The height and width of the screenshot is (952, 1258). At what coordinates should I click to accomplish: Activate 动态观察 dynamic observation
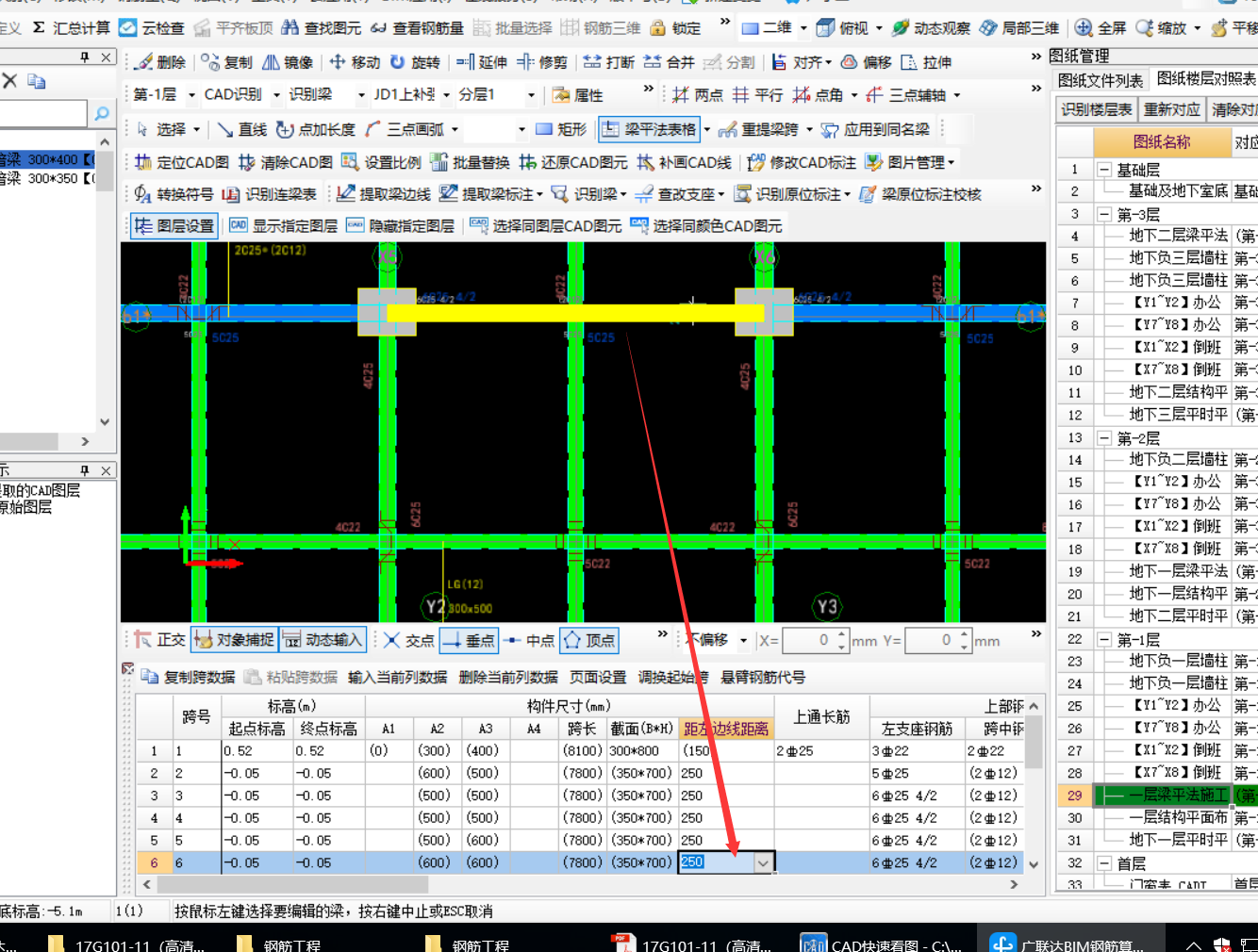click(931, 27)
